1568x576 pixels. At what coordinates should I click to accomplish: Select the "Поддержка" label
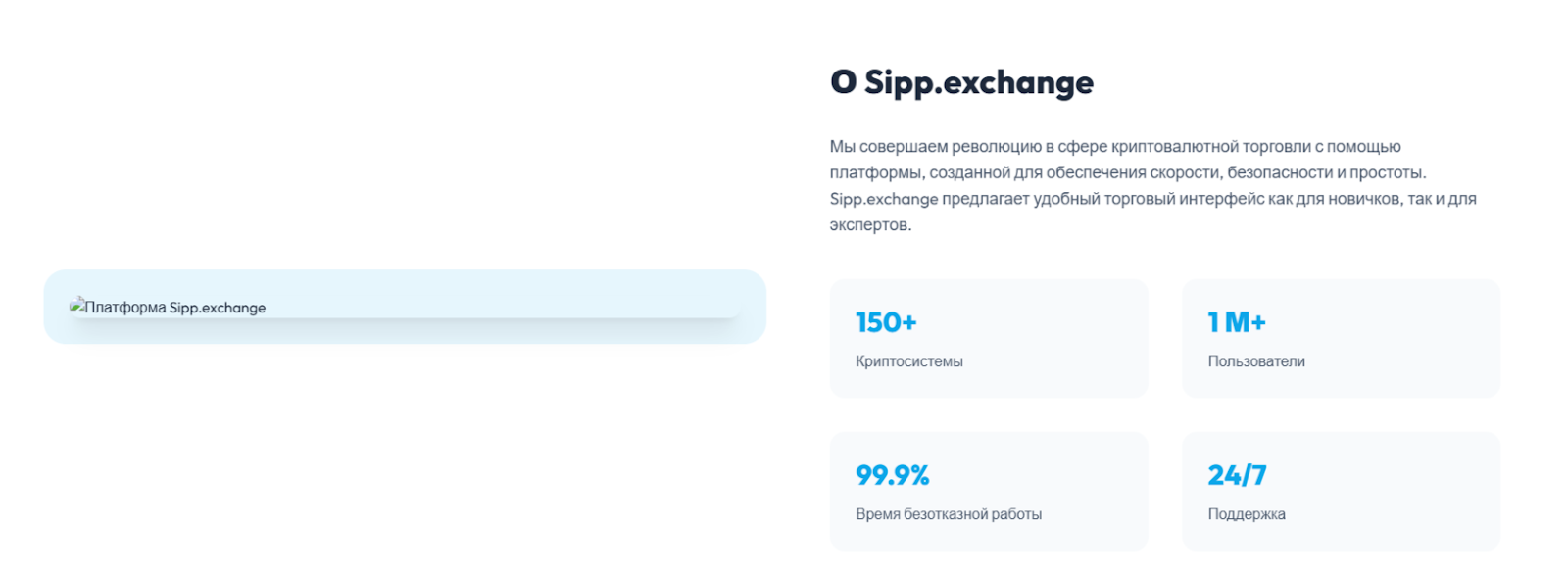tap(1246, 514)
